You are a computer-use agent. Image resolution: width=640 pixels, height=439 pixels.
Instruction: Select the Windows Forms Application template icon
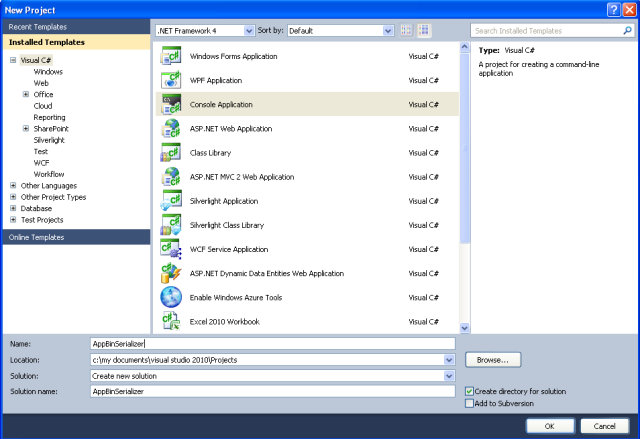point(170,56)
